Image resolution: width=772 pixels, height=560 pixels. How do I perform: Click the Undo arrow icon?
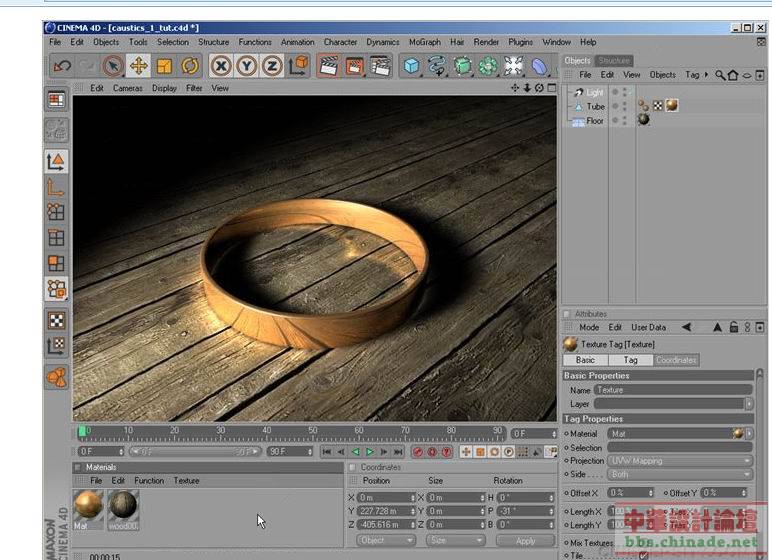click(62, 66)
